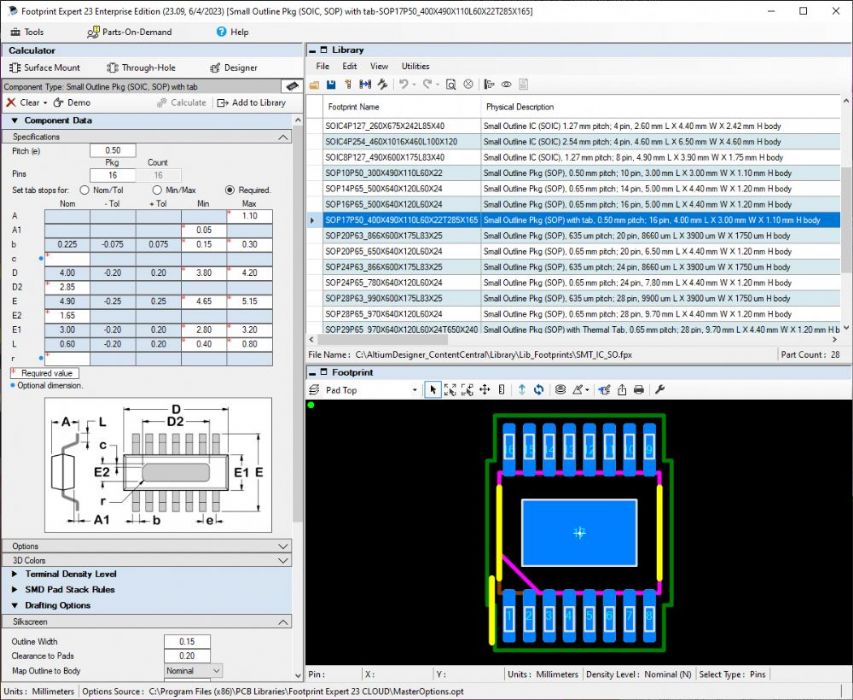Screen dimensions: 853x700
Task: Expand the Options section
Action: click(283, 546)
